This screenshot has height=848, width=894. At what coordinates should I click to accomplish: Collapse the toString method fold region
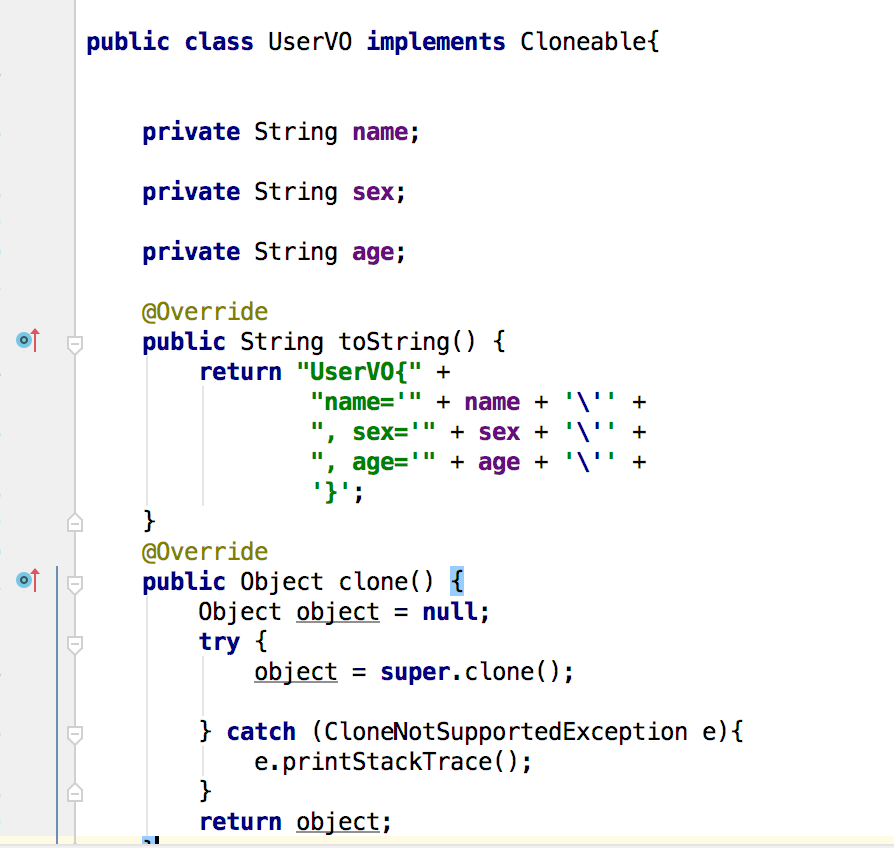[74, 342]
